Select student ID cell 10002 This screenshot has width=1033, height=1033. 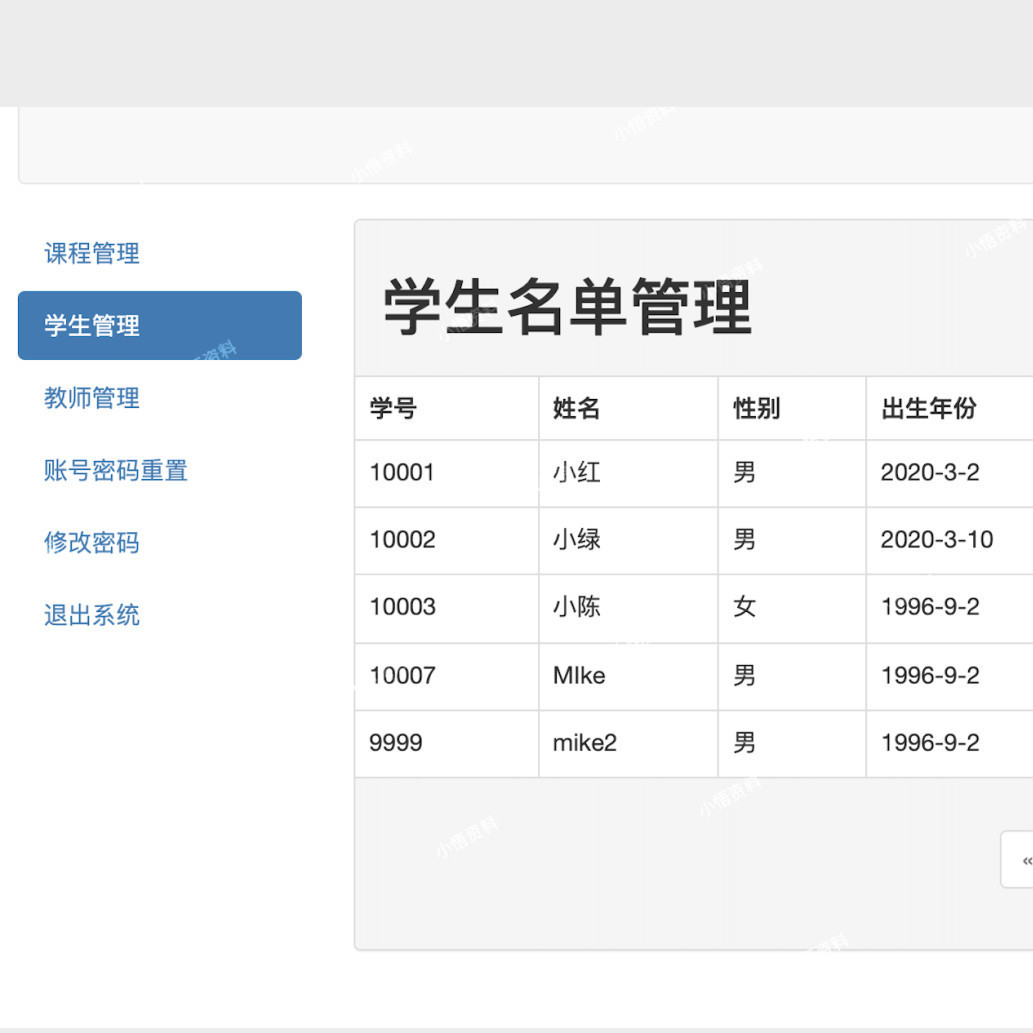pyautogui.click(x=447, y=540)
